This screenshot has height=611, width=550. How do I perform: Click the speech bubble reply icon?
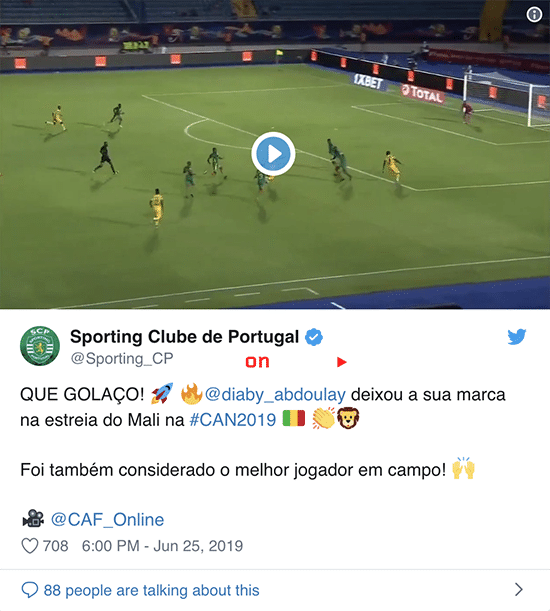[x=30, y=590]
